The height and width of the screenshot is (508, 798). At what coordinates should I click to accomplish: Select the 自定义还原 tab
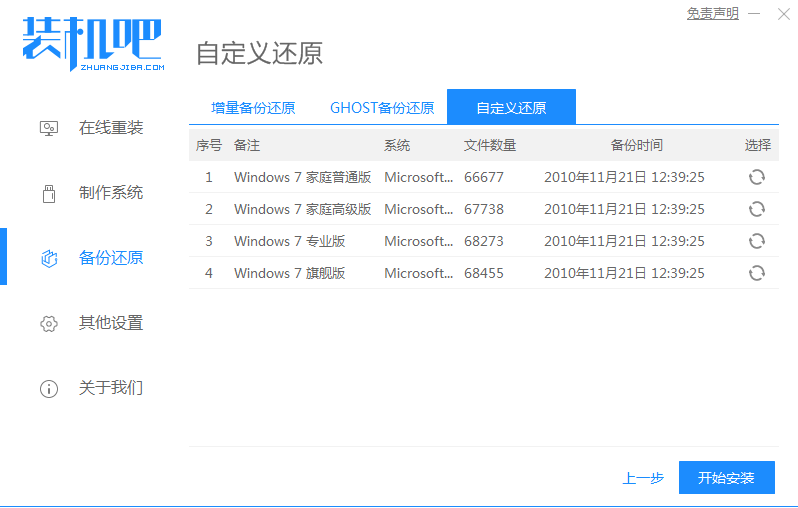pyautogui.click(x=511, y=108)
